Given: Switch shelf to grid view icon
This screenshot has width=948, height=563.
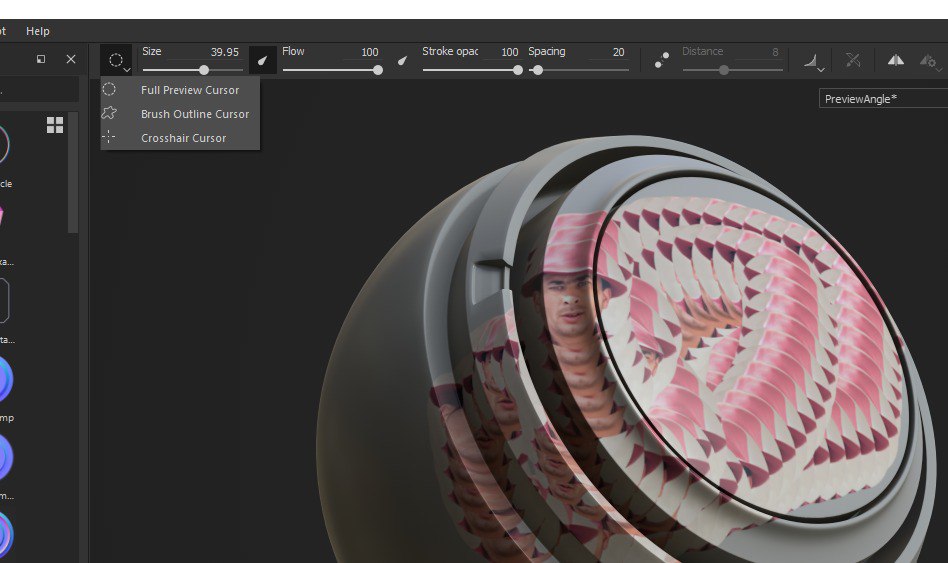Looking at the screenshot, I should [55, 125].
